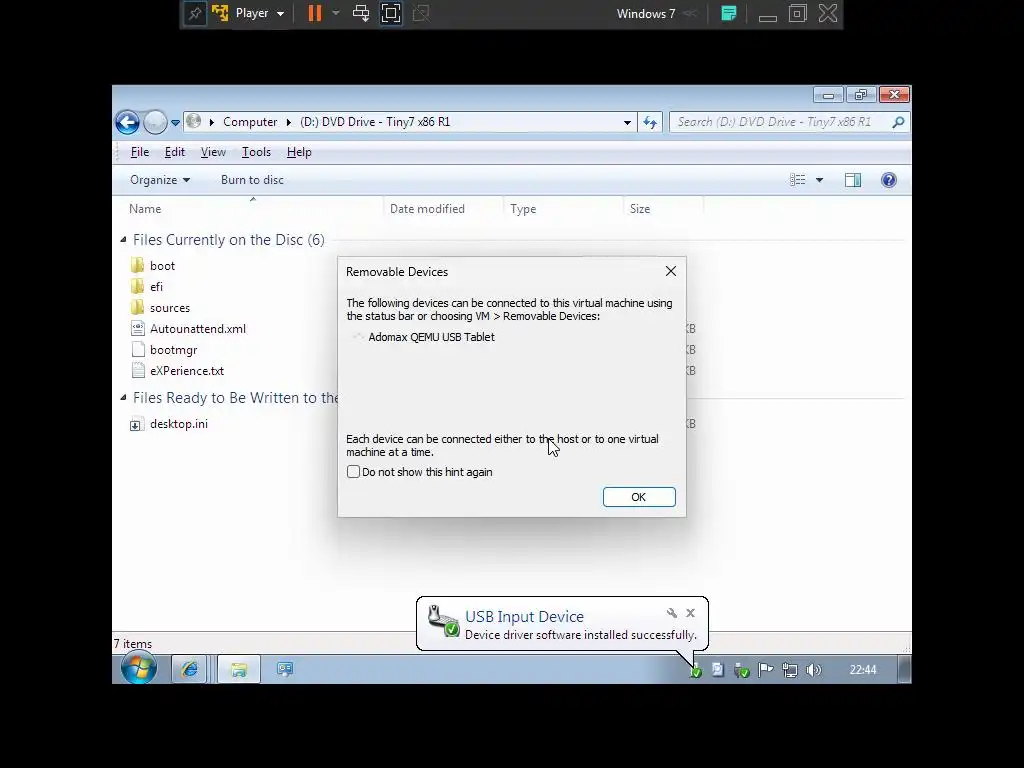The image size is (1024, 768).
Task: Show the preview pane
Action: [x=853, y=180]
